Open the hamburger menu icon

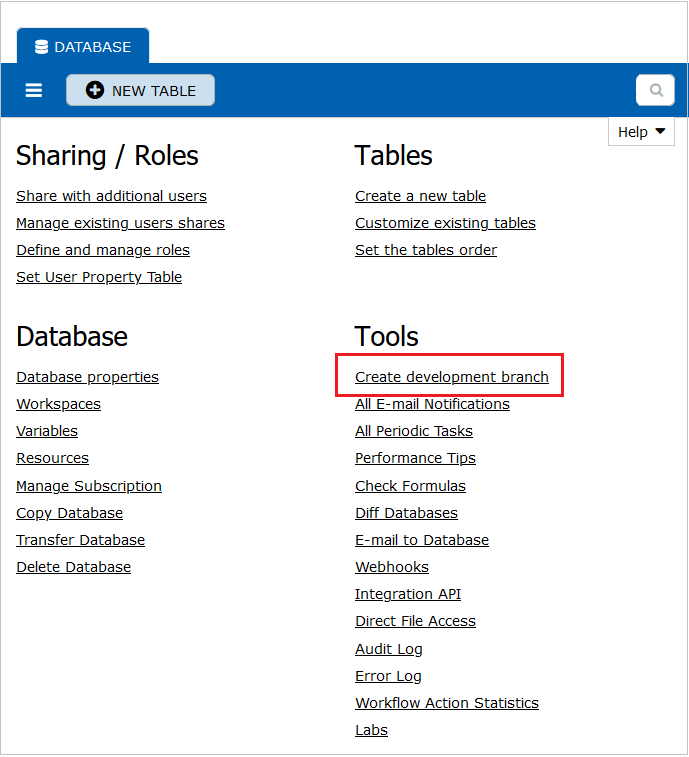pos(33,90)
